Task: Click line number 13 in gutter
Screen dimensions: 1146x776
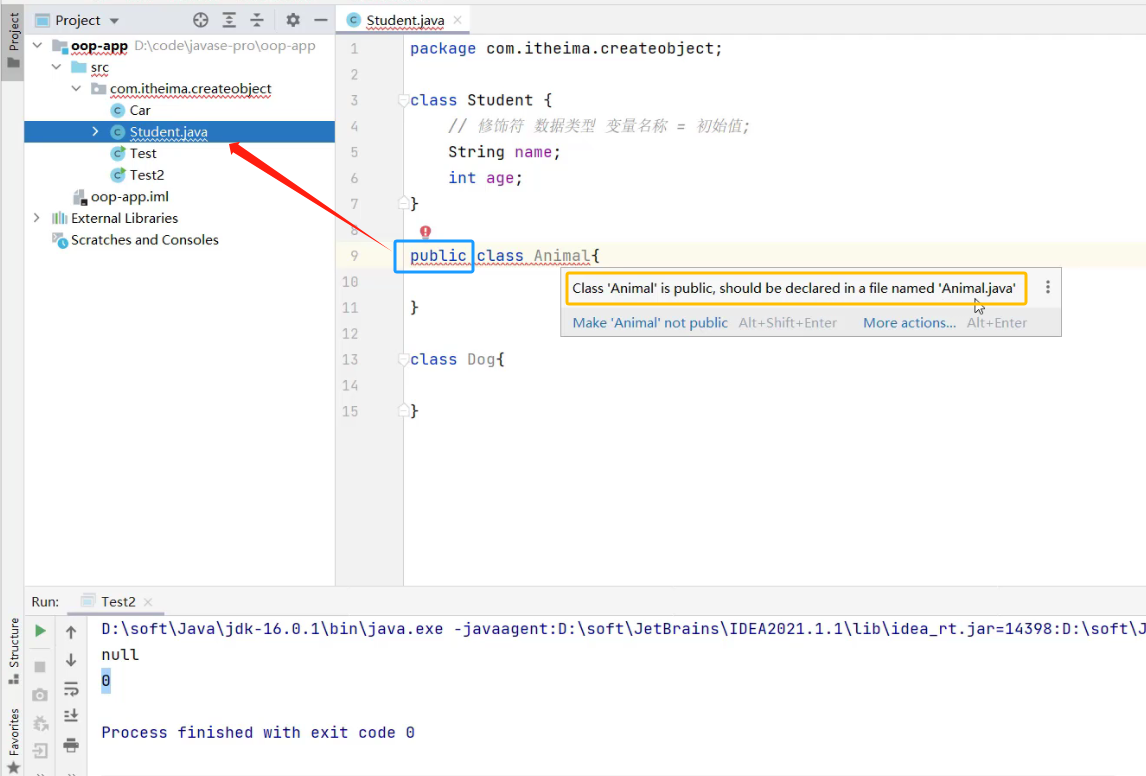Action: tap(350, 360)
